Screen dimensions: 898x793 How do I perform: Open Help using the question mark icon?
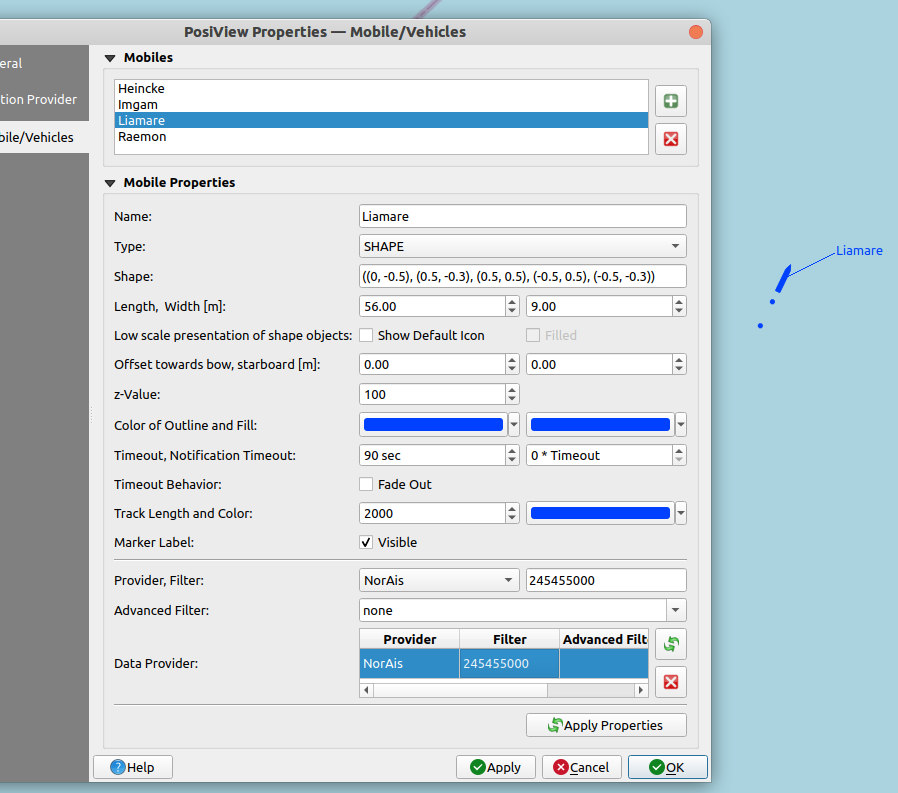132,767
